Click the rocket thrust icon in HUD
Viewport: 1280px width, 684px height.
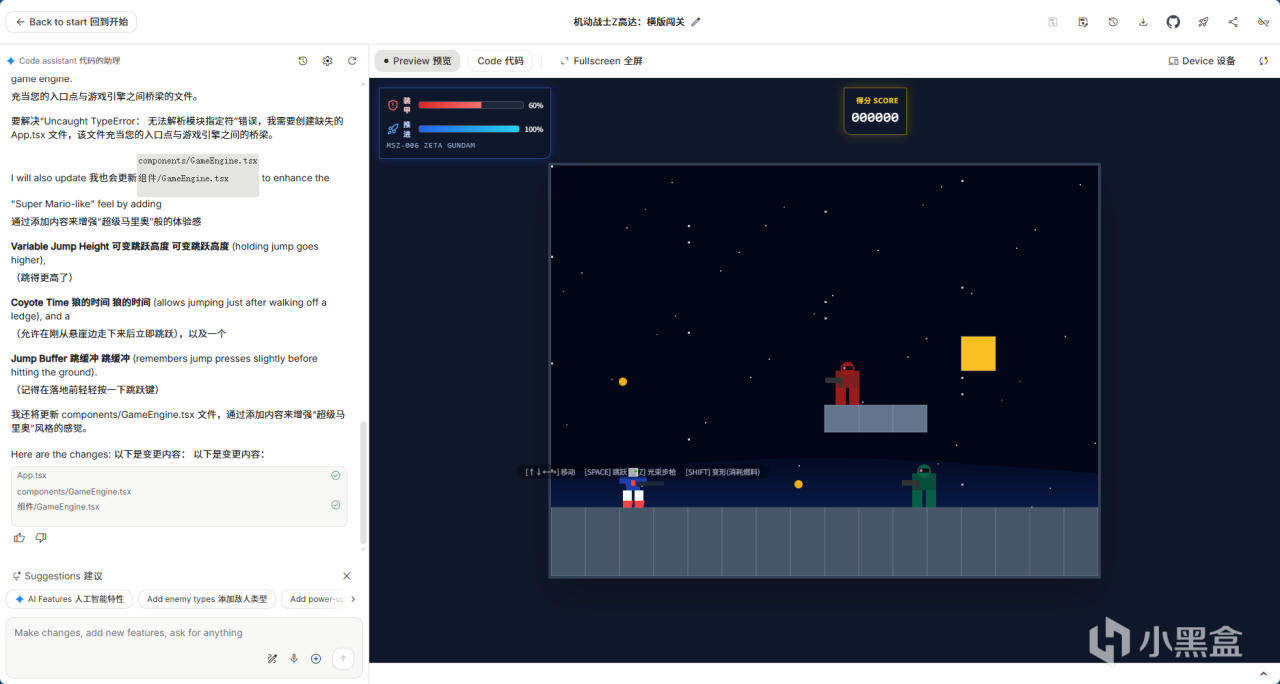point(393,129)
